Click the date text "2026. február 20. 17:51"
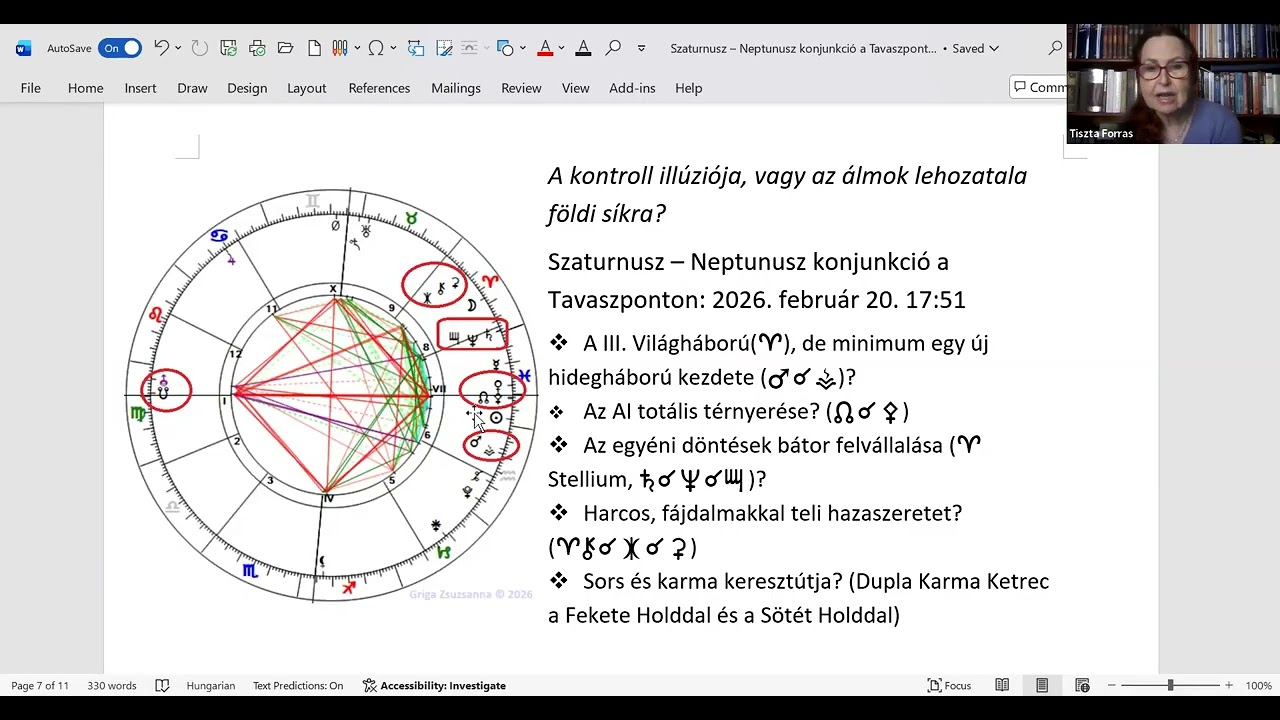The height and width of the screenshot is (720, 1280). (x=839, y=300)
